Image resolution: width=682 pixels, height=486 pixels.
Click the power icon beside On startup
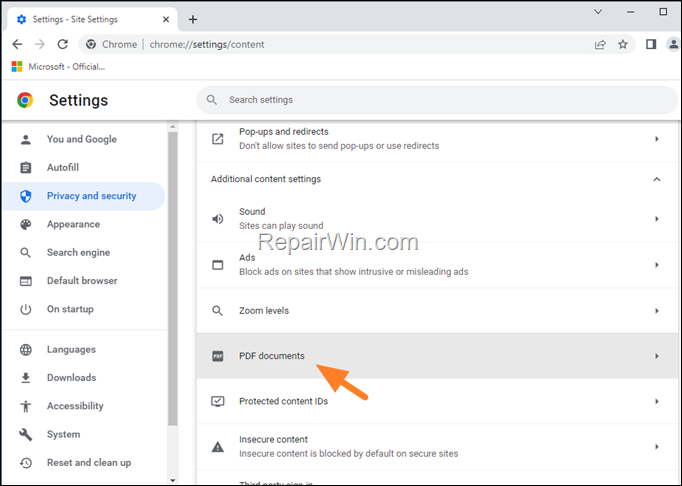26,309
